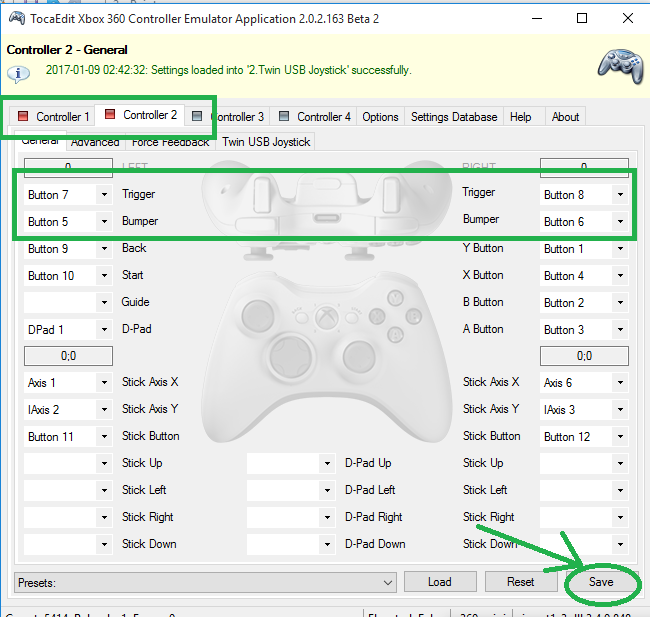Click the gray status icon on Controller 4 tab
650x617 pixels.
(x=284, y=116)
